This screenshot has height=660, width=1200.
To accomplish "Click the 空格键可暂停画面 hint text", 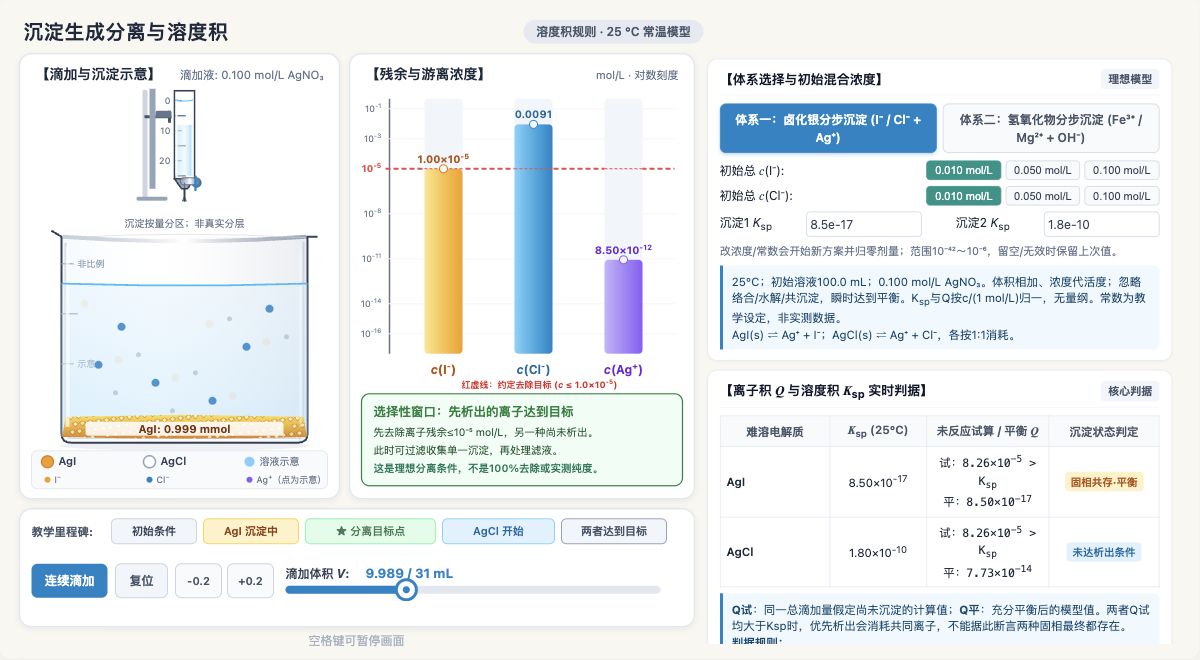I will 357,641.
